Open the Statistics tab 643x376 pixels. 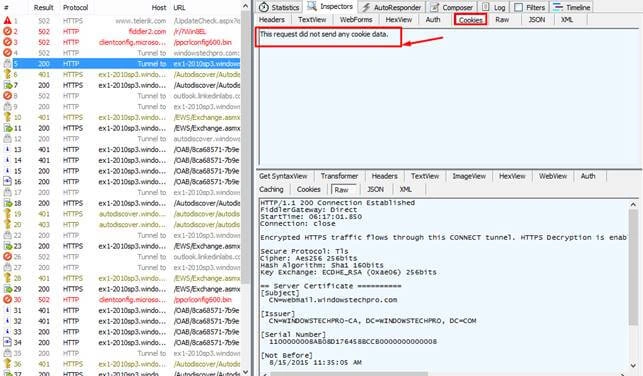280,7
